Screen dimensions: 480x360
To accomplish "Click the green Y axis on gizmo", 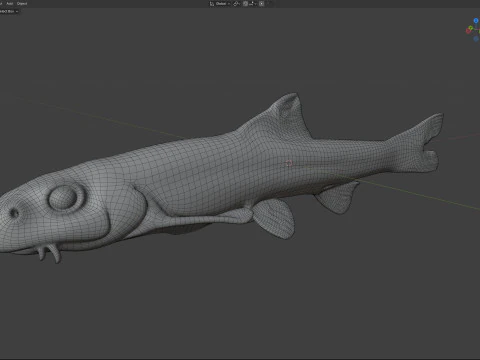I will [471, 27].
